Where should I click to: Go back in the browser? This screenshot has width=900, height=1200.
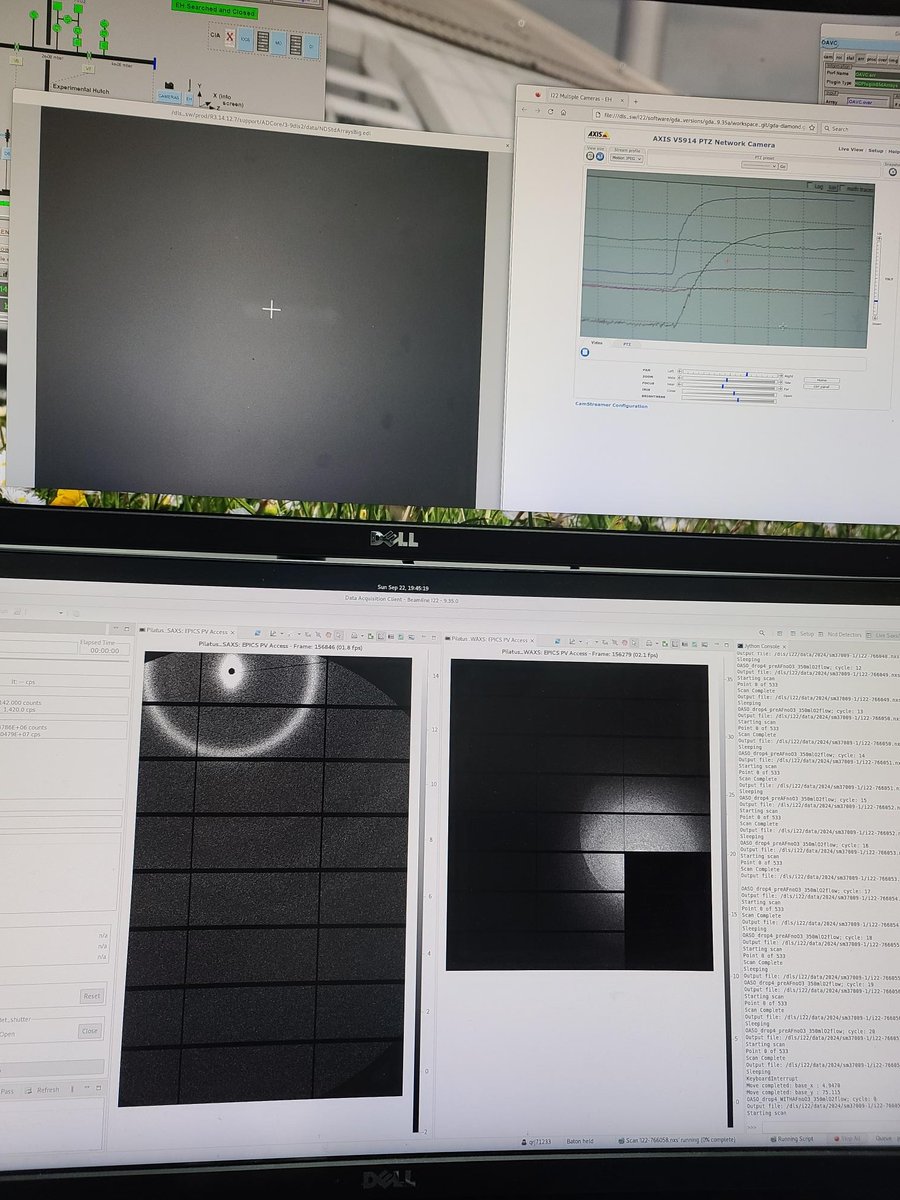pyautogui.click(x=524, y=110)
